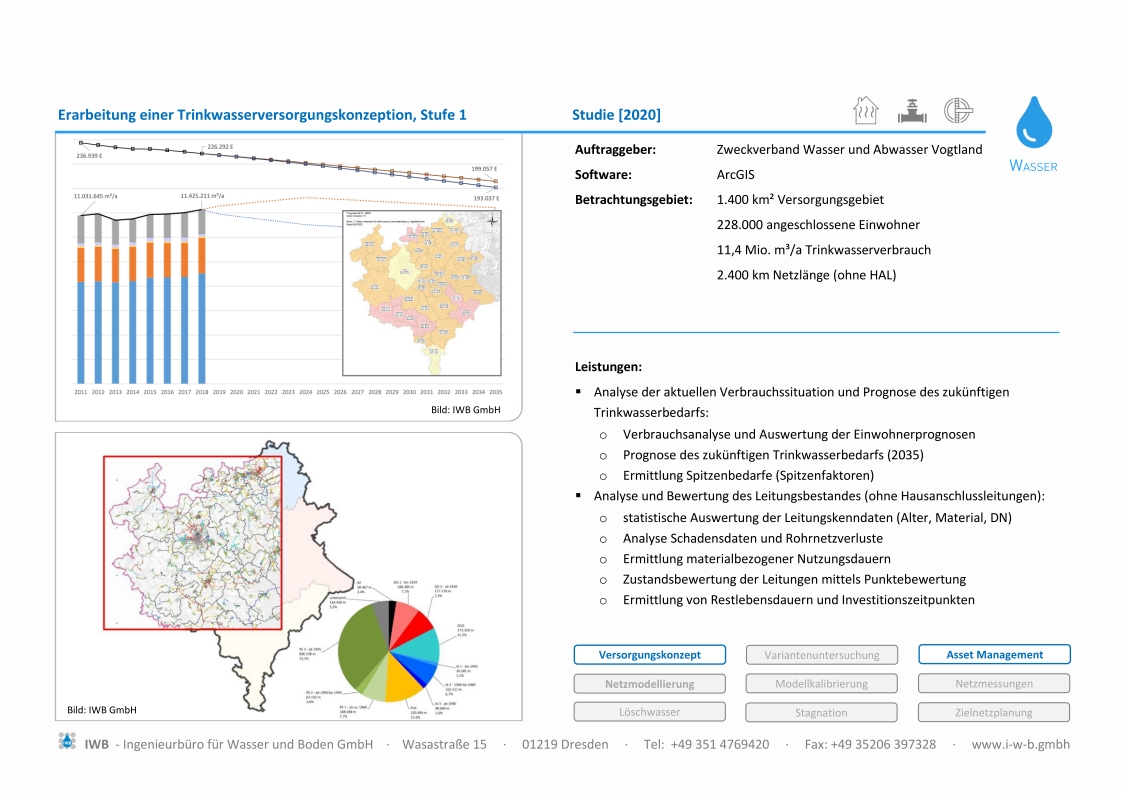Click the house heating icon
This screenshot has width=1123, height=794.
pyautogui.click(x=865, y=111)
